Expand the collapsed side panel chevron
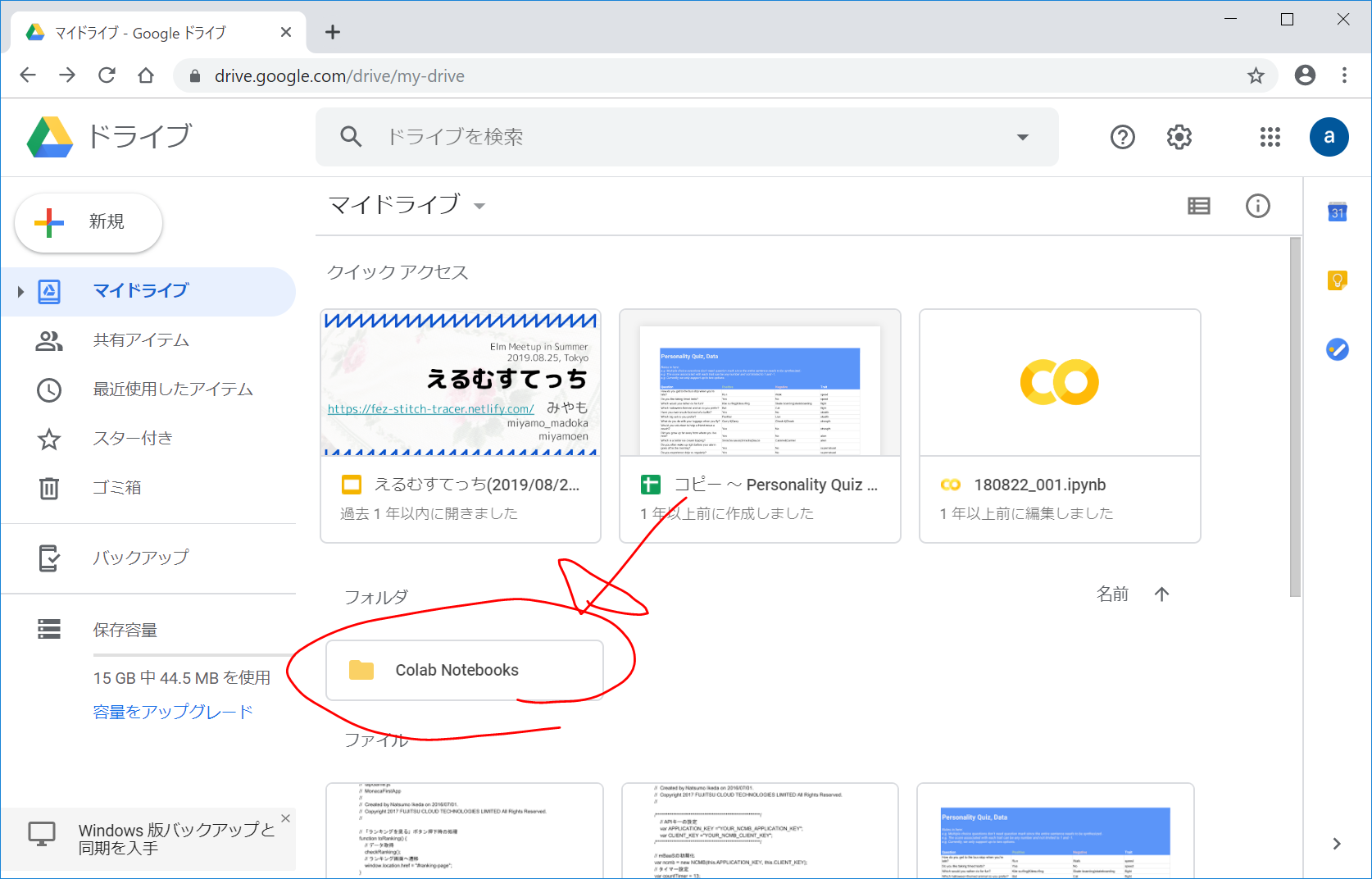 tap(1336, 844)
